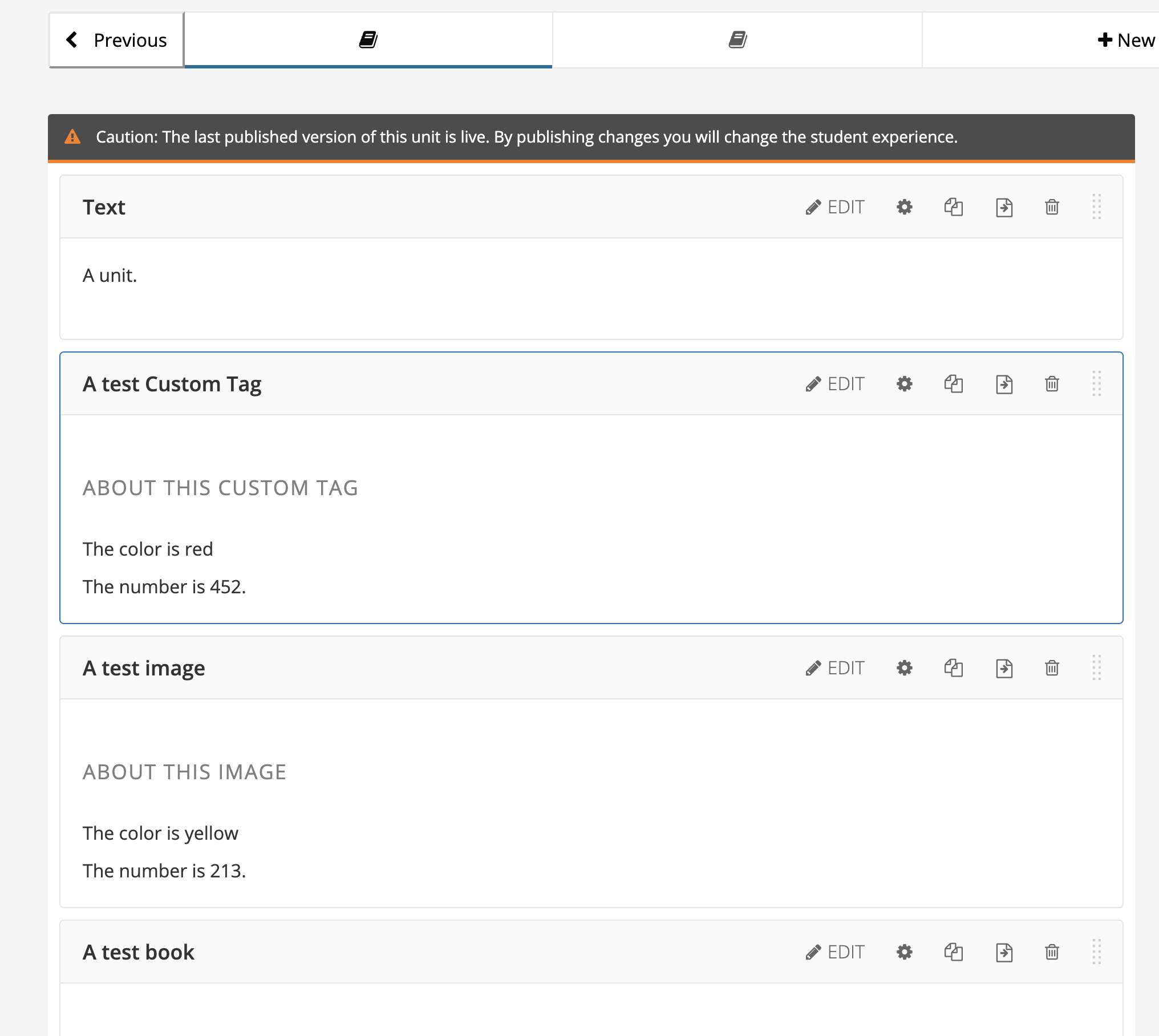Go to Previous unit
Viewport: 1159px width, 1036px height.
point(116,40)
